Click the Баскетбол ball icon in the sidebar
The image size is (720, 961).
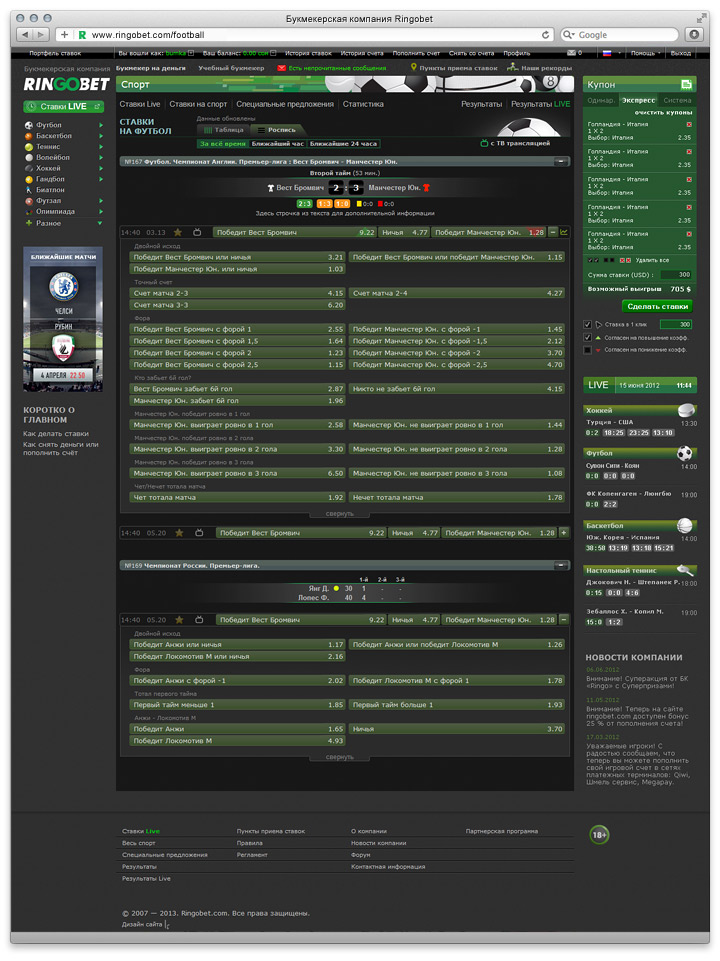(28, 136)
